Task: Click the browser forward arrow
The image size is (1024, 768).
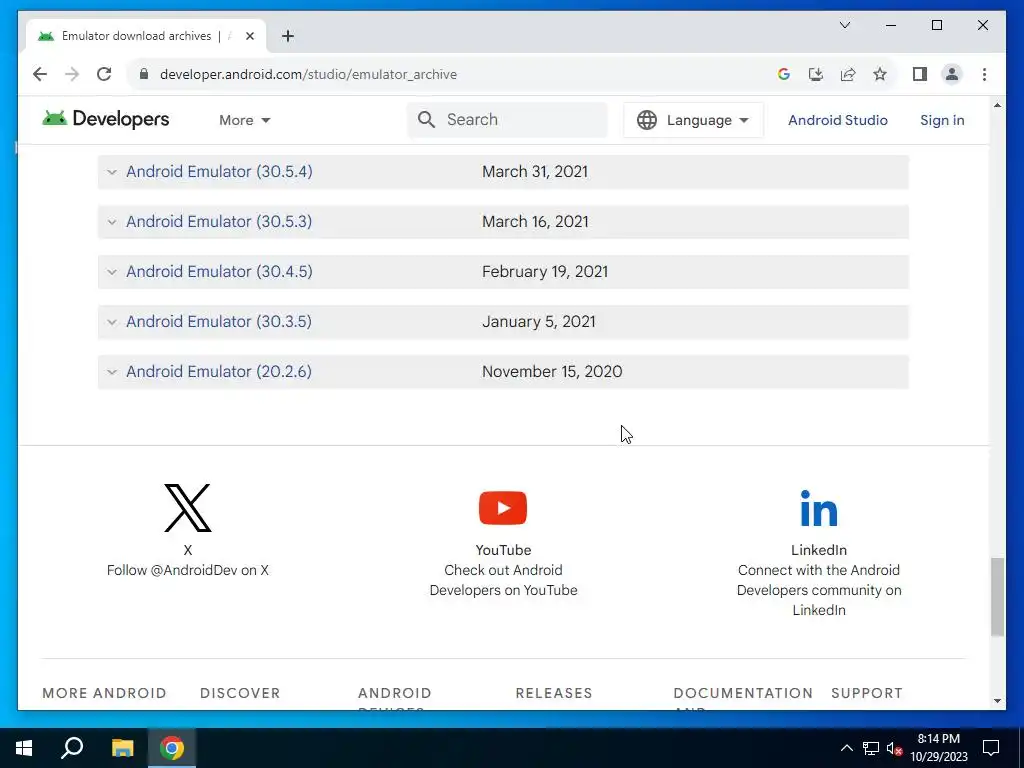Action: pyautogui.click(x=72, y=74)
